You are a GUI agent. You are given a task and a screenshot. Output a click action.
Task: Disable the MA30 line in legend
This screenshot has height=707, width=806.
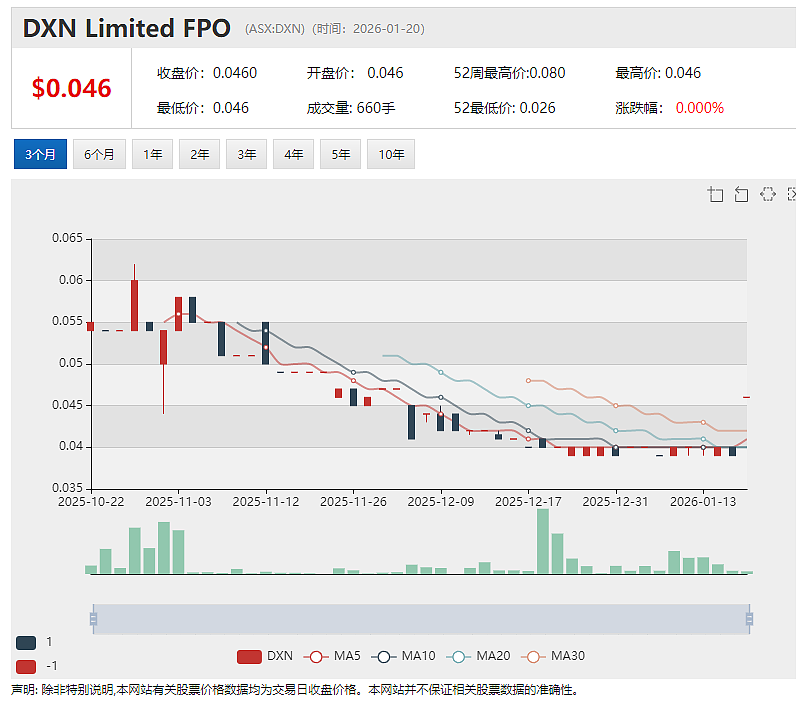pyautogui.click(x=553, y=656)
